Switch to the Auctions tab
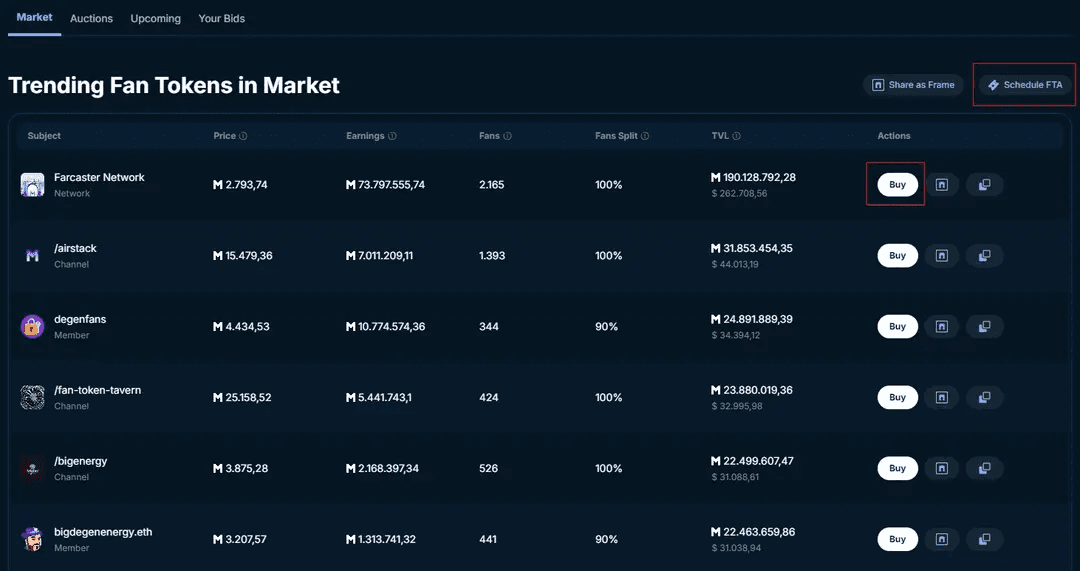 click(x=91, y=19)
